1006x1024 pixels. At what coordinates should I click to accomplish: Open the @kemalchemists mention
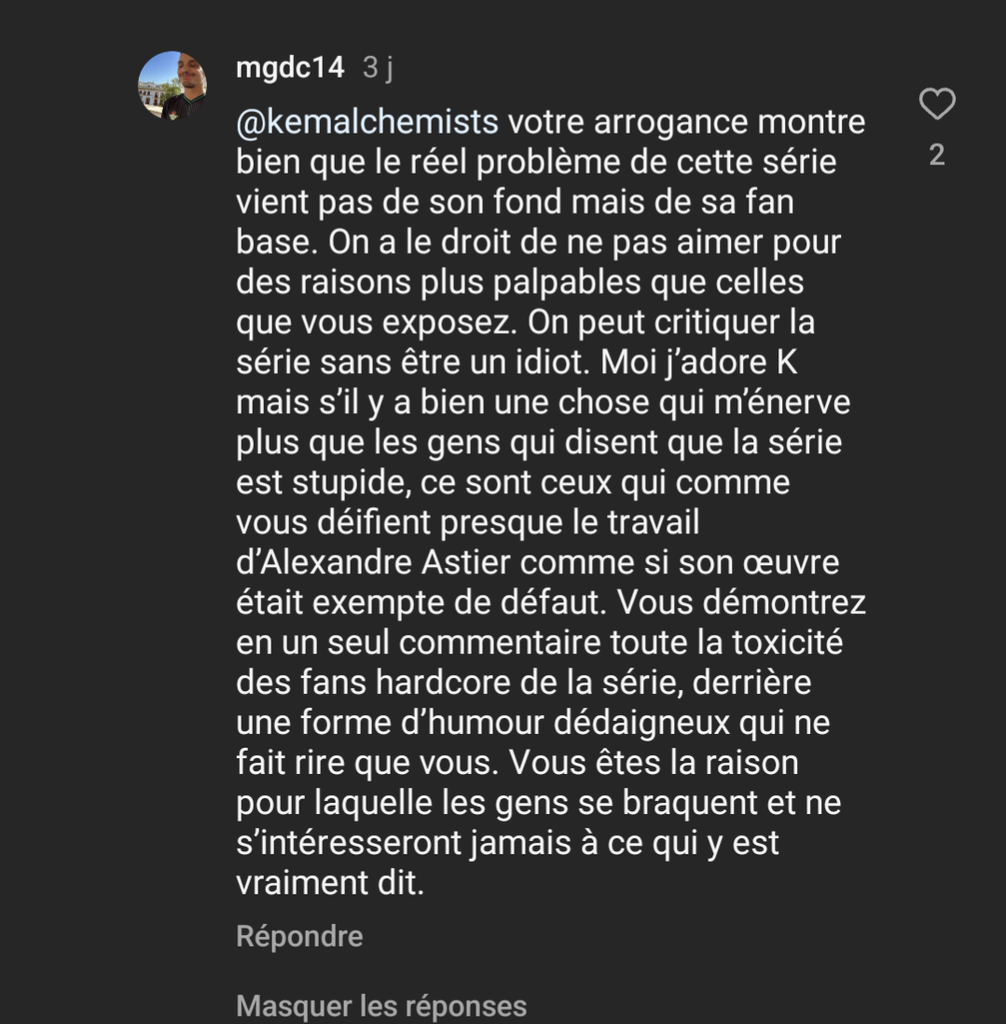367,123
